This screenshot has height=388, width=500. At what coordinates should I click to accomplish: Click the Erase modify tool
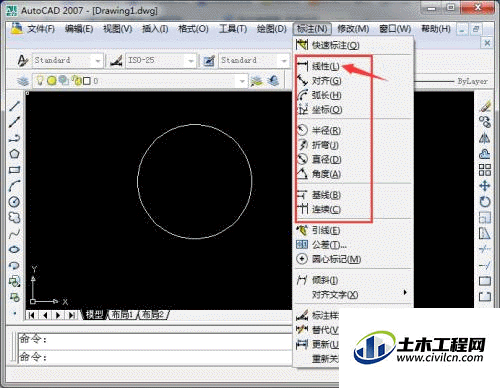(485, 106)
